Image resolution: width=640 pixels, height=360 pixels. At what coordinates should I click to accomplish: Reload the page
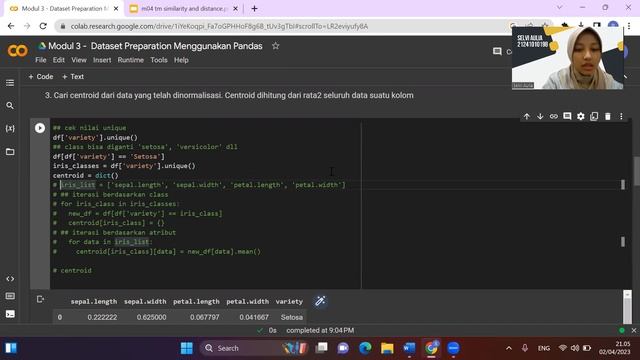tap(43, 26)
